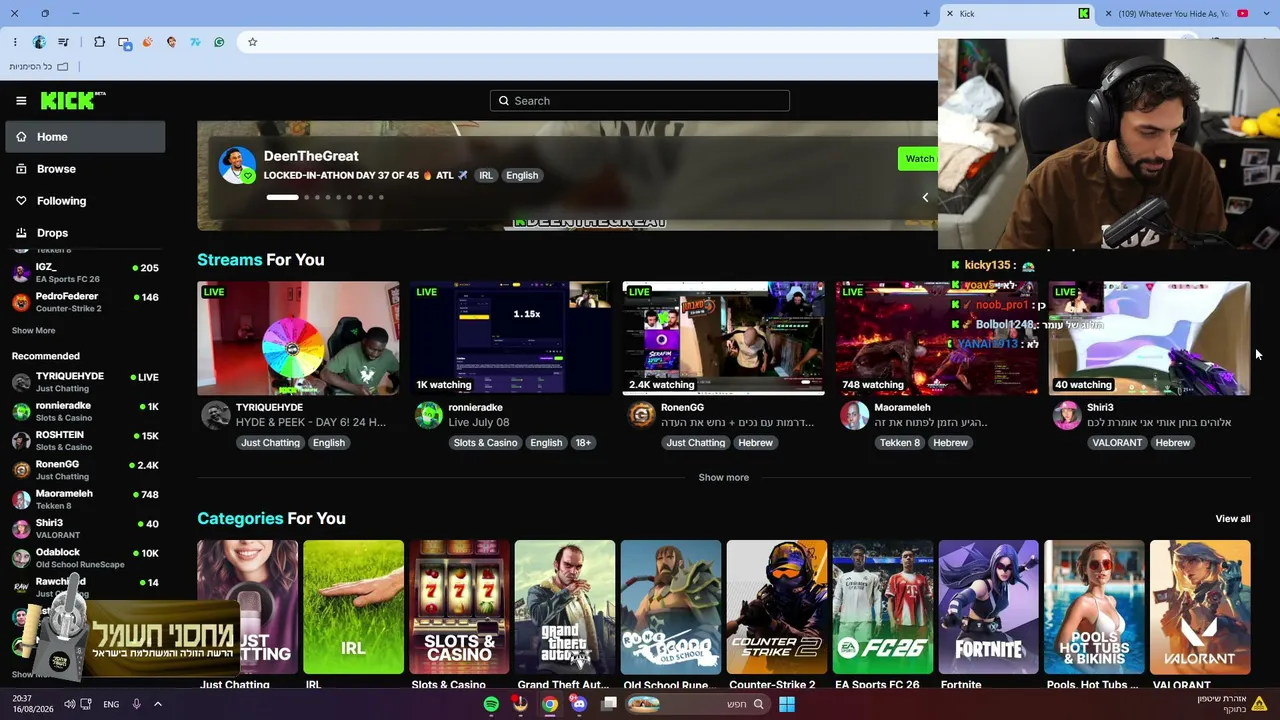Switch to the Kick browser tab
The height and width of the screenshot is (720, 1280).
pos(1018,14)
